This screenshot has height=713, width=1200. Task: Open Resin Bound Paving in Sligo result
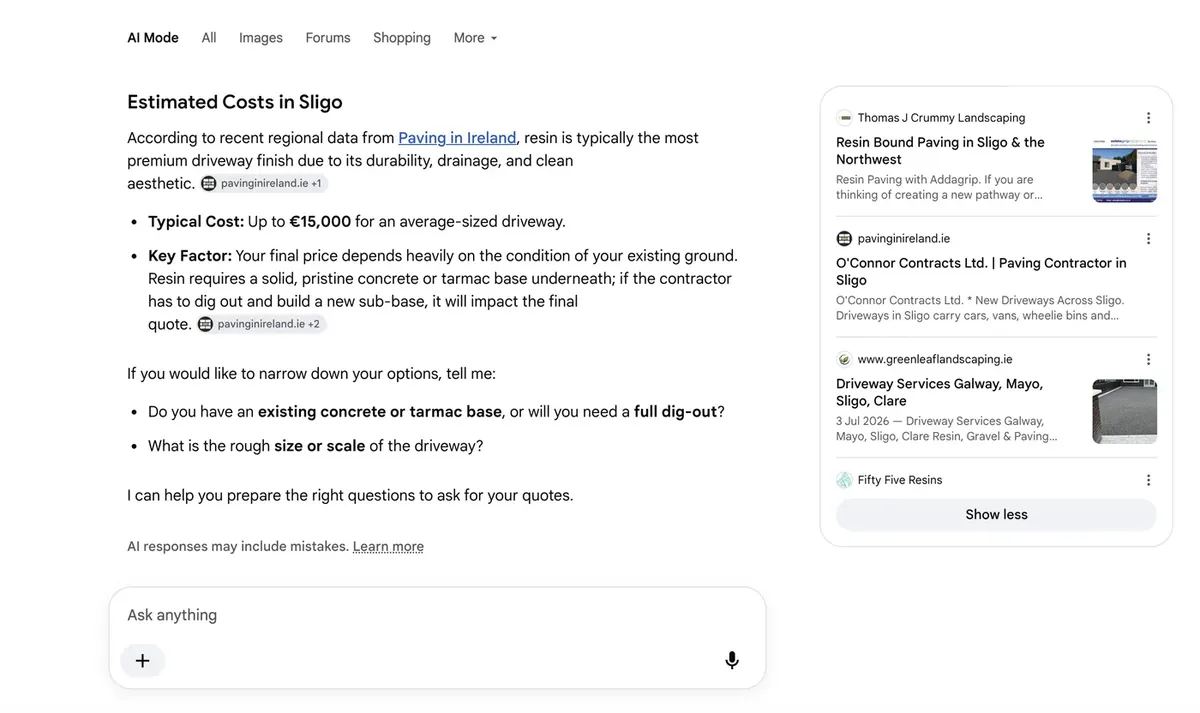pyautogui.click(x=940, y=151)
